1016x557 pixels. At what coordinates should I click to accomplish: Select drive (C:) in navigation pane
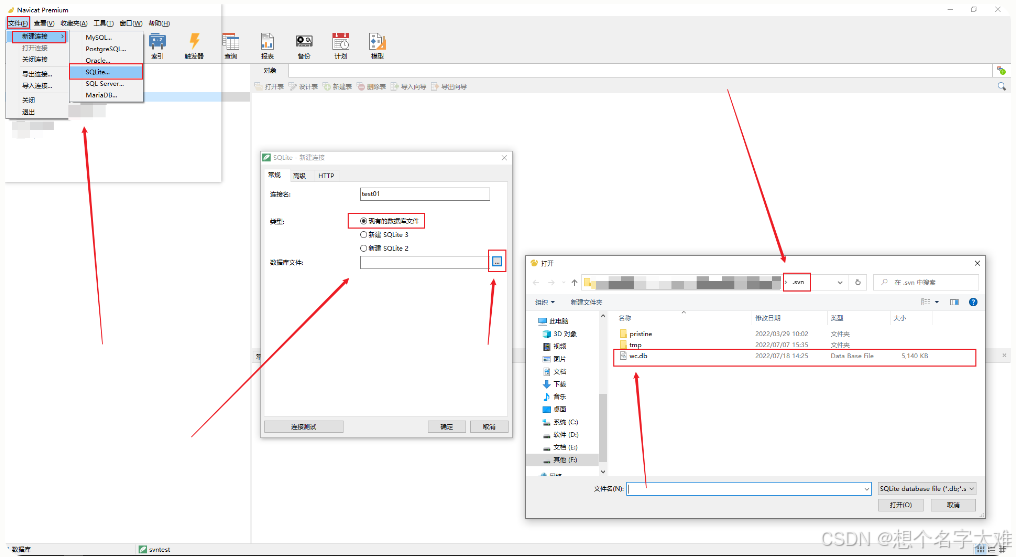pos(560,422)
